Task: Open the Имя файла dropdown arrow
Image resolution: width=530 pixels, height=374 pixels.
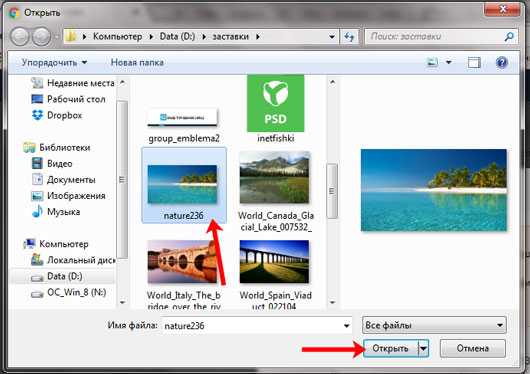Action: click(x=346, y=326)
